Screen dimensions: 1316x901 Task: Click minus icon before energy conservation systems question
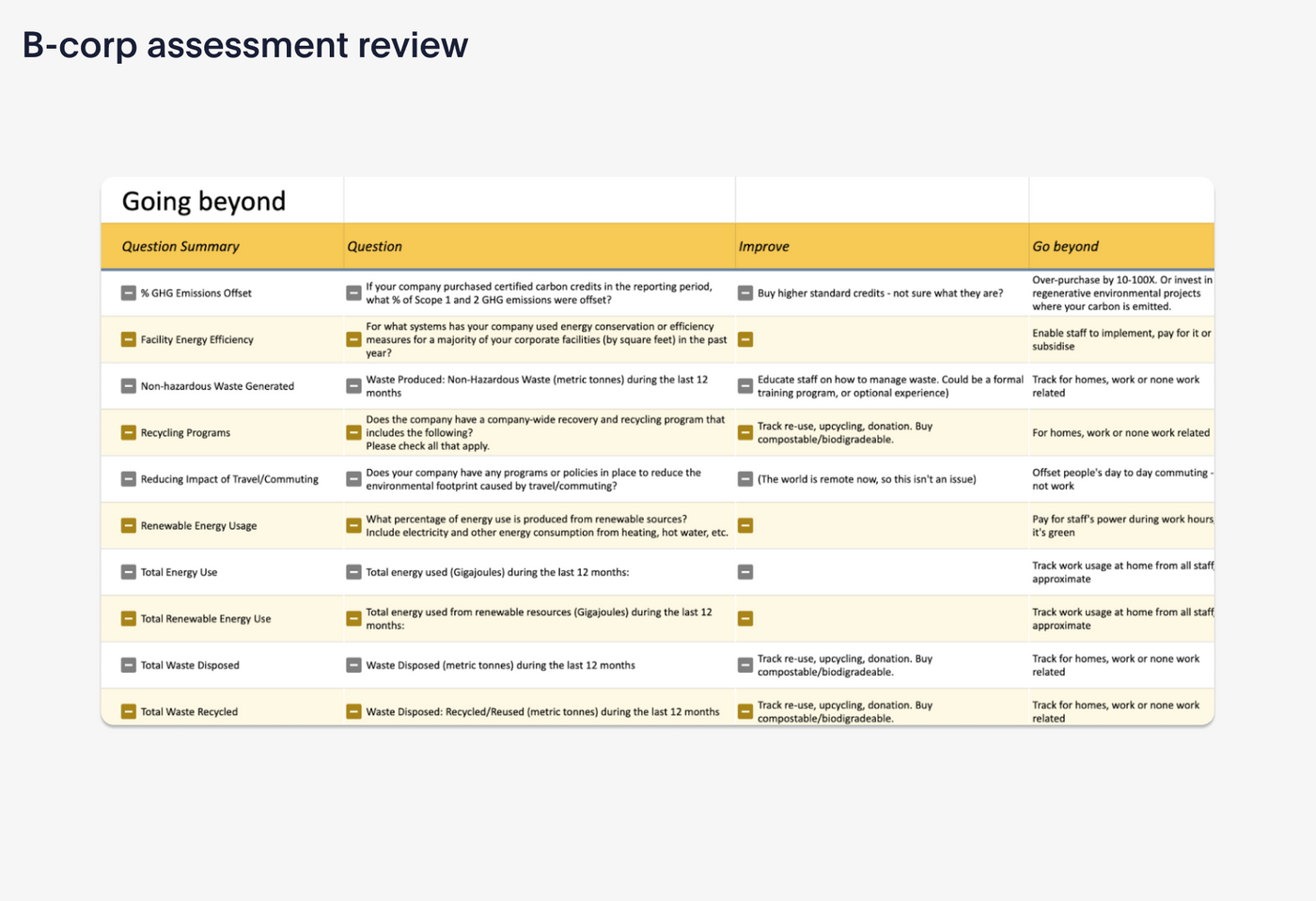pos(353,339)
